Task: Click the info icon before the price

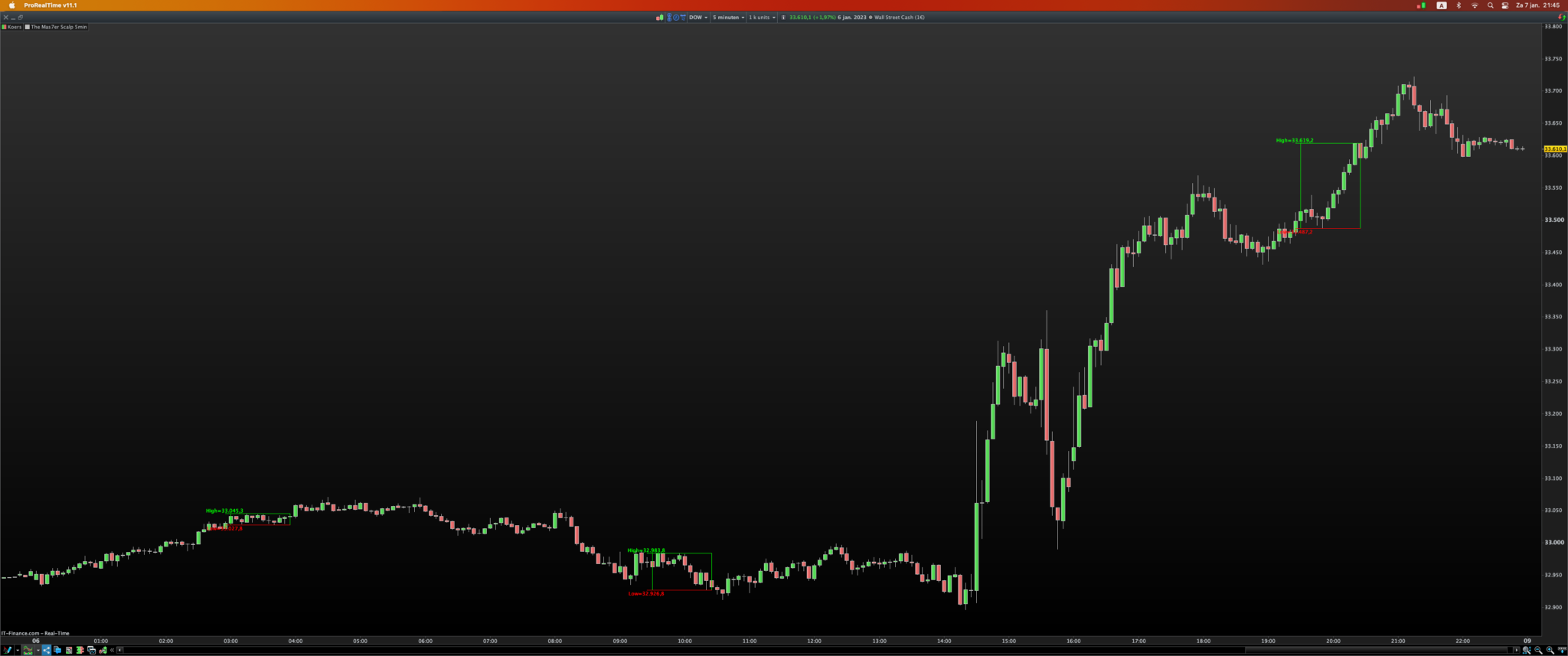Action: pos(783,18)
